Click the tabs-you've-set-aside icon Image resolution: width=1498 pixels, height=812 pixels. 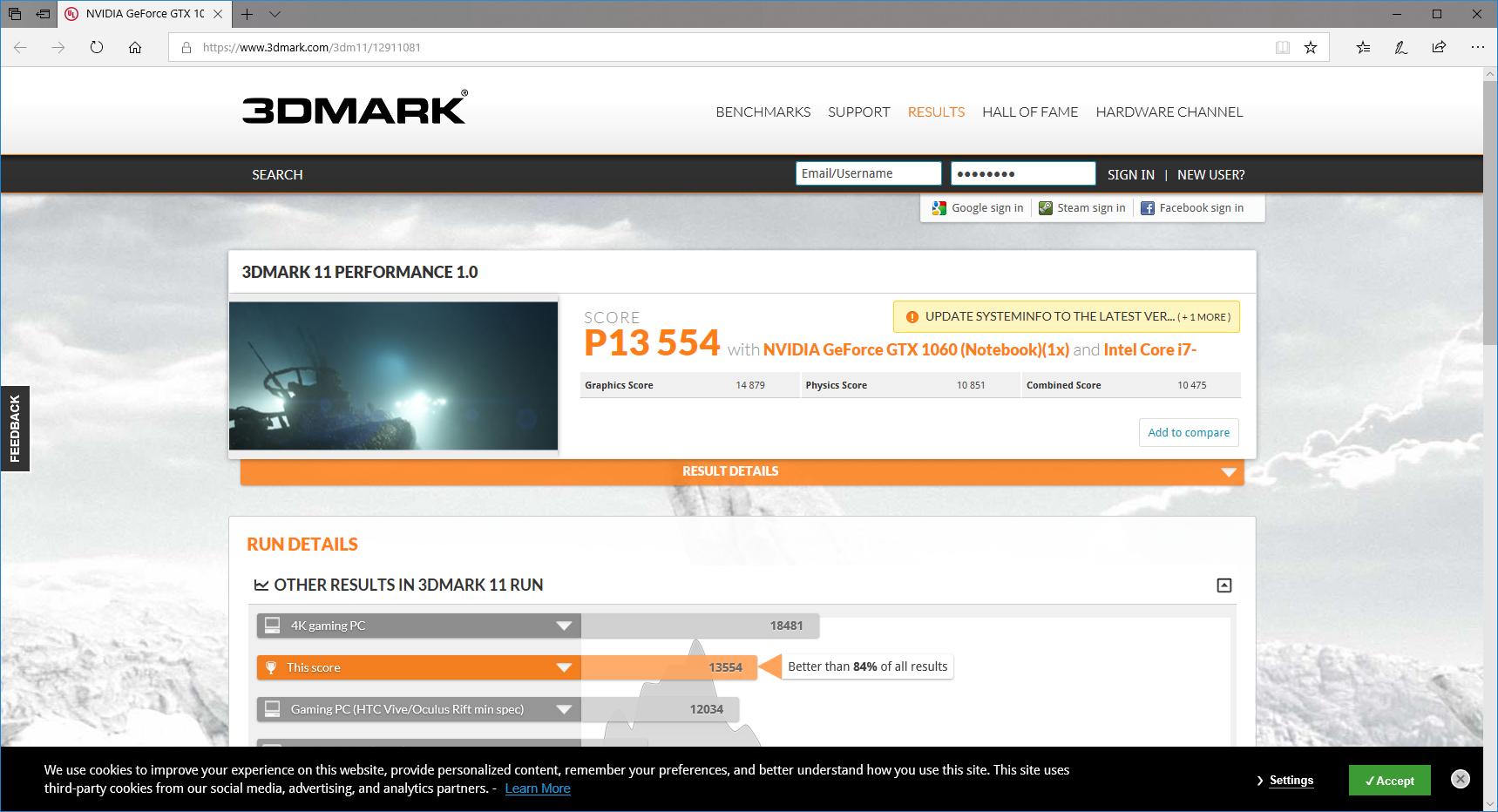click(15, 14)
